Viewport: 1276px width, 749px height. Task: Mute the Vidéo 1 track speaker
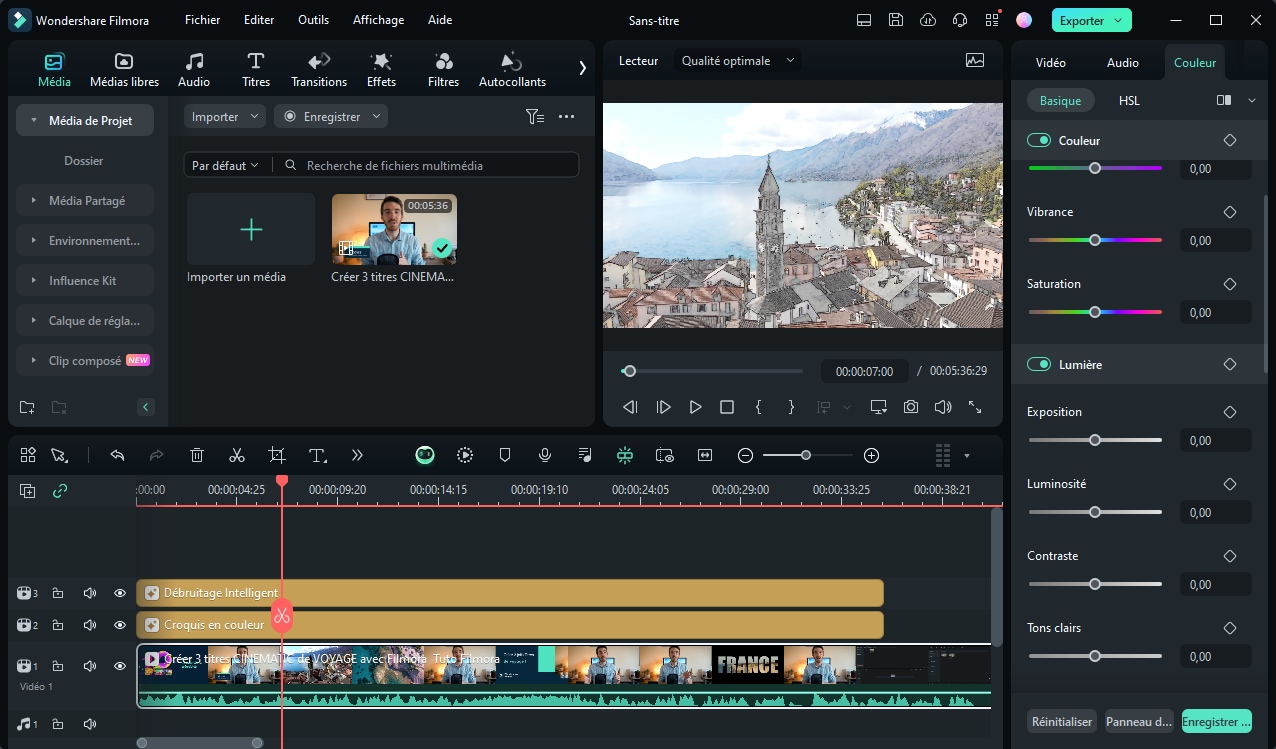click(x=90, y=666)
